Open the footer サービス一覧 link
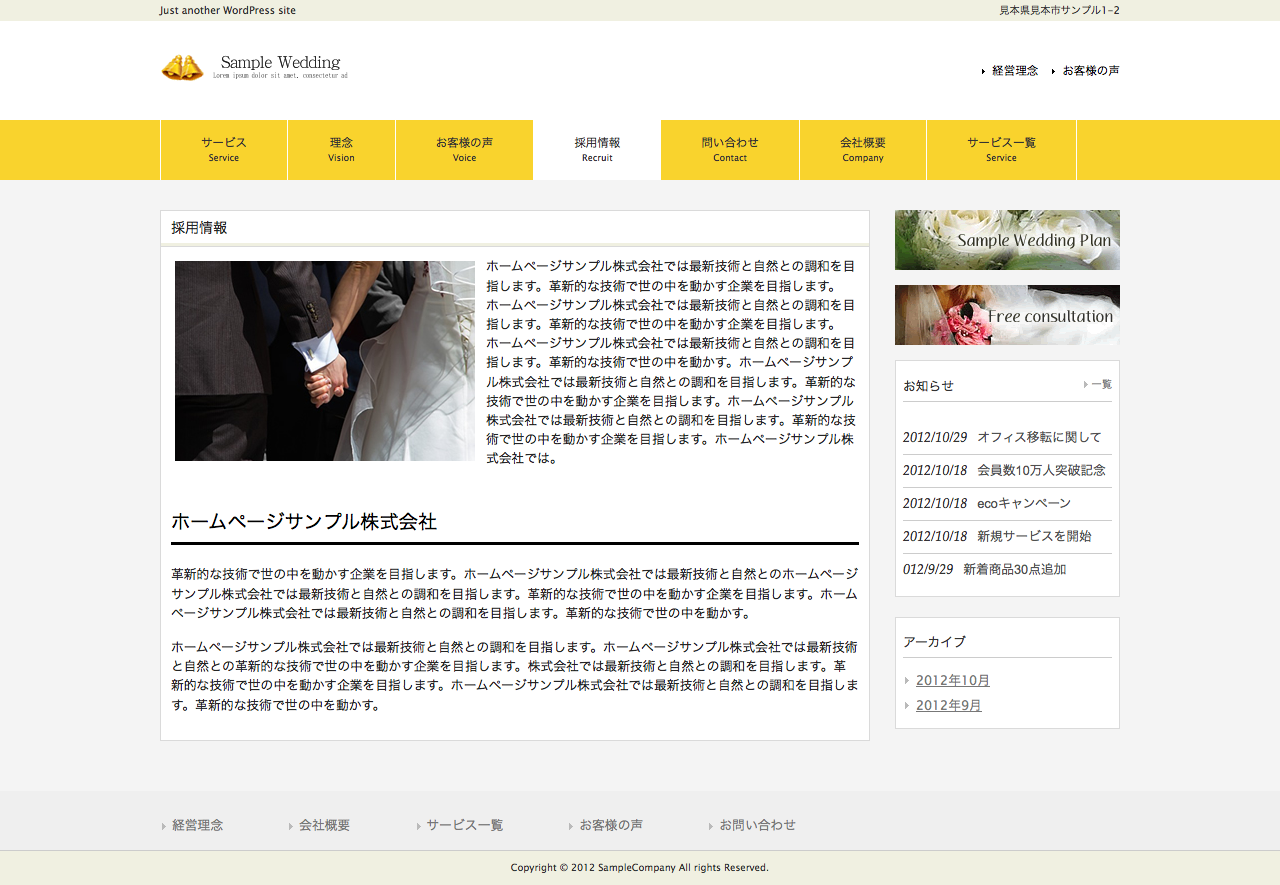 coord(465,825)
